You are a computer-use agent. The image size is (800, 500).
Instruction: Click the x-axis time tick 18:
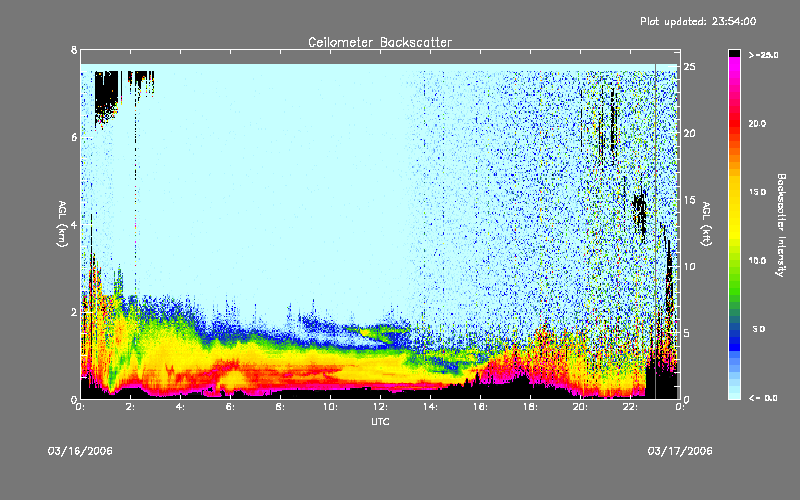click(530, 407)
